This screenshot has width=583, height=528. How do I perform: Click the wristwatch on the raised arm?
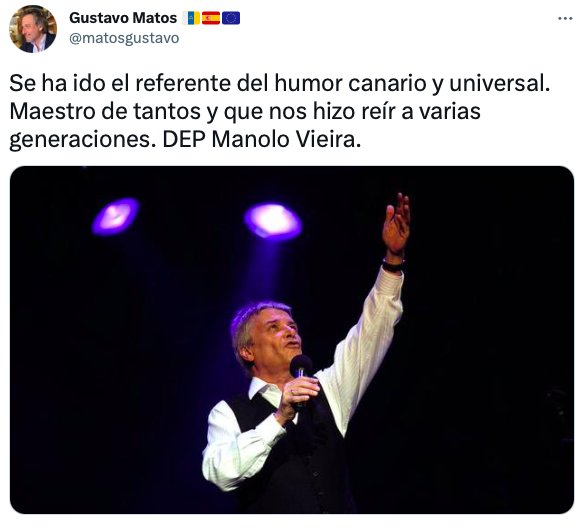pos(393,265)
